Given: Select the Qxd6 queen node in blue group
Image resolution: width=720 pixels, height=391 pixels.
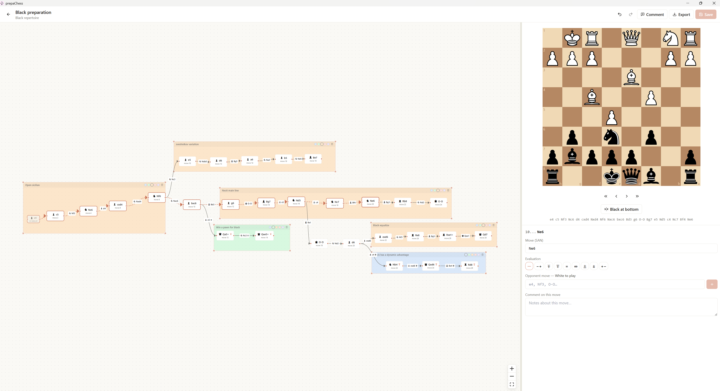Looking at the screenshot, I should (430, 266).
